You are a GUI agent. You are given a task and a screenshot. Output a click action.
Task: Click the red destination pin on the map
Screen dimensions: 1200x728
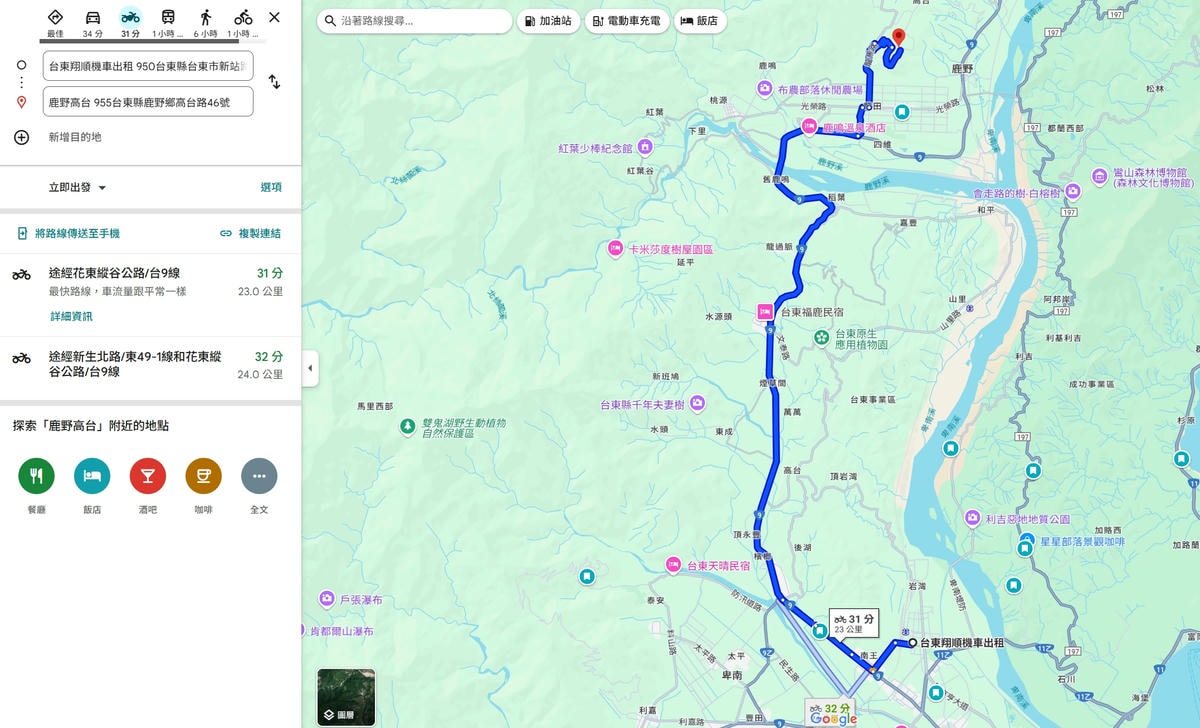(897, 38)
